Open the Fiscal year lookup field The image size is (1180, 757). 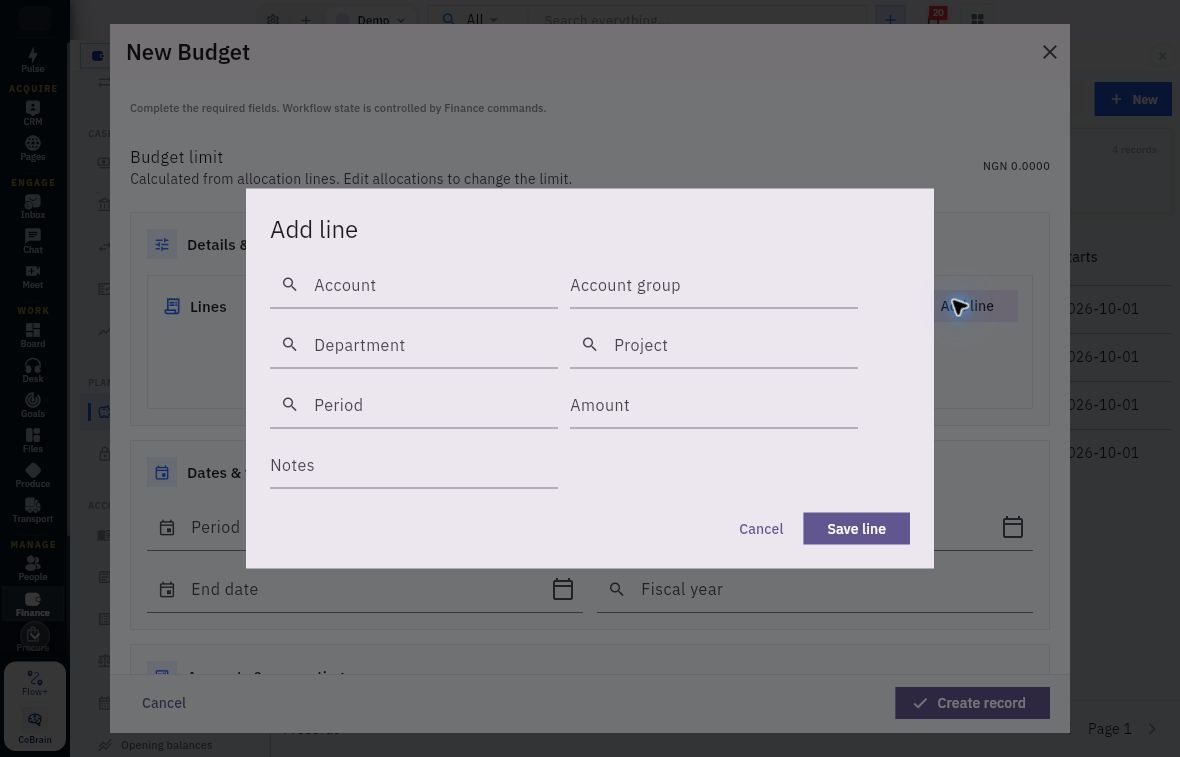coord(815,589)
